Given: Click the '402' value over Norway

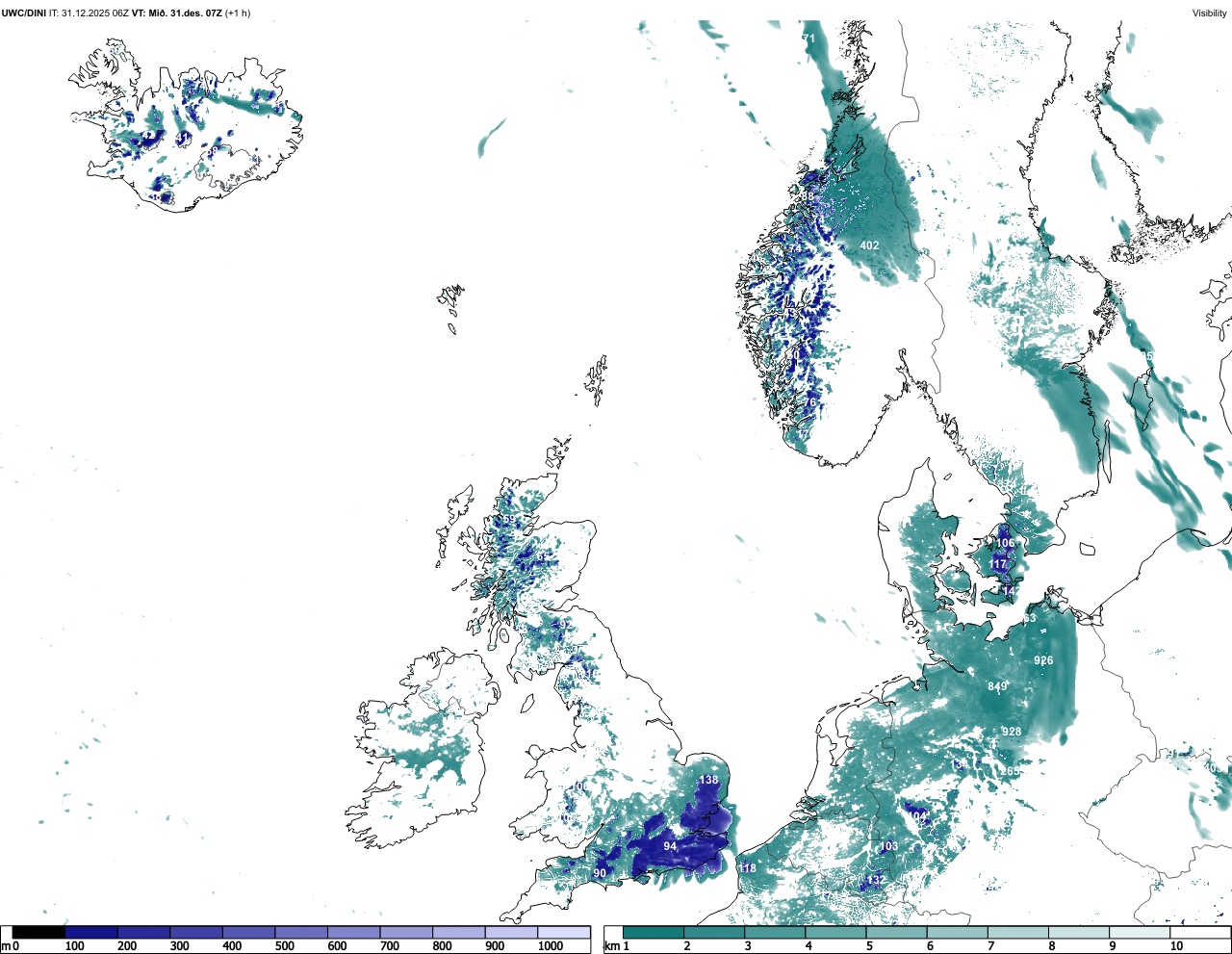Looking at the screenshot, I should 869,245.
